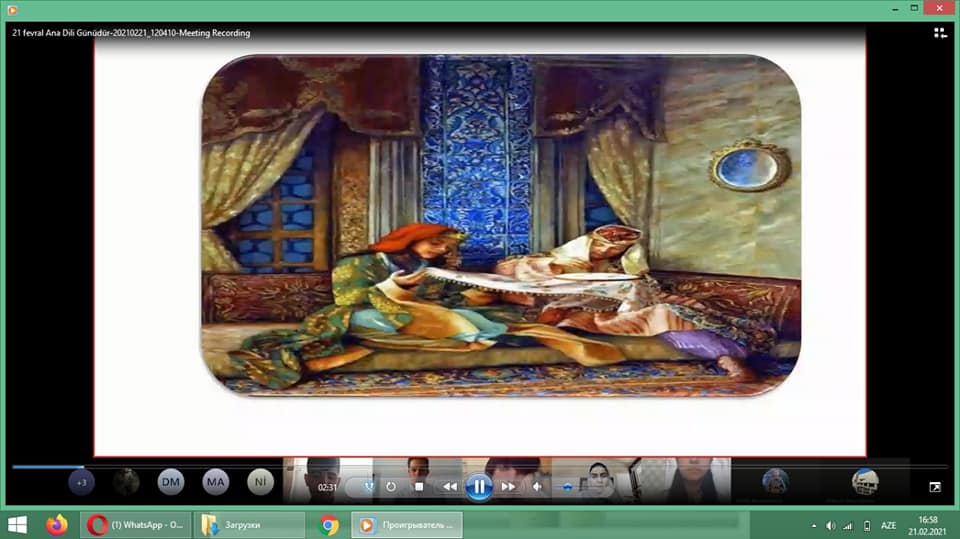Switch the AZE keyboard language
This screenshot has height=539, width=960.
tap(888, 526)
